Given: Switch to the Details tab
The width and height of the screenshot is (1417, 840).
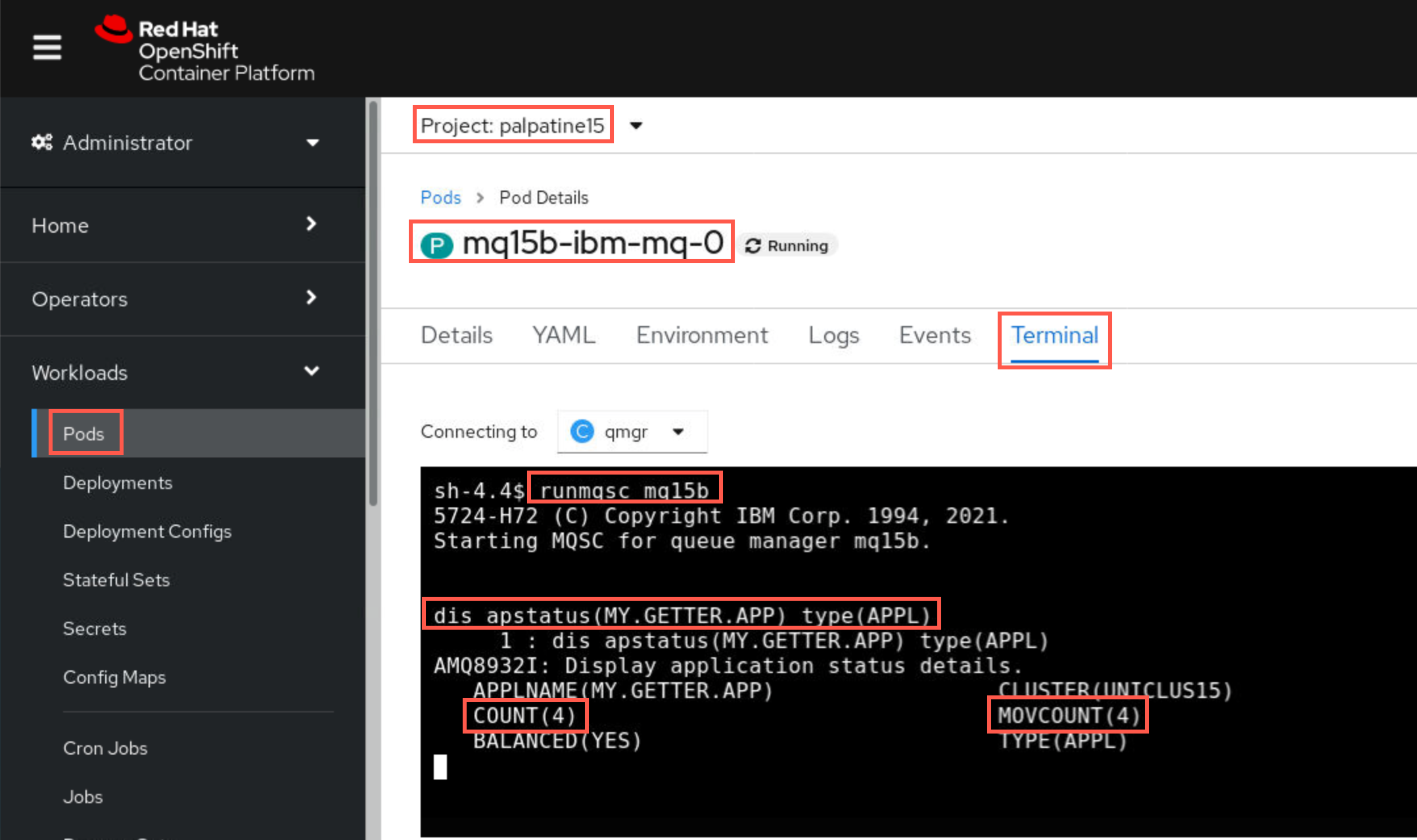Looking at the screenshot, I should click(x=457, y=335).
